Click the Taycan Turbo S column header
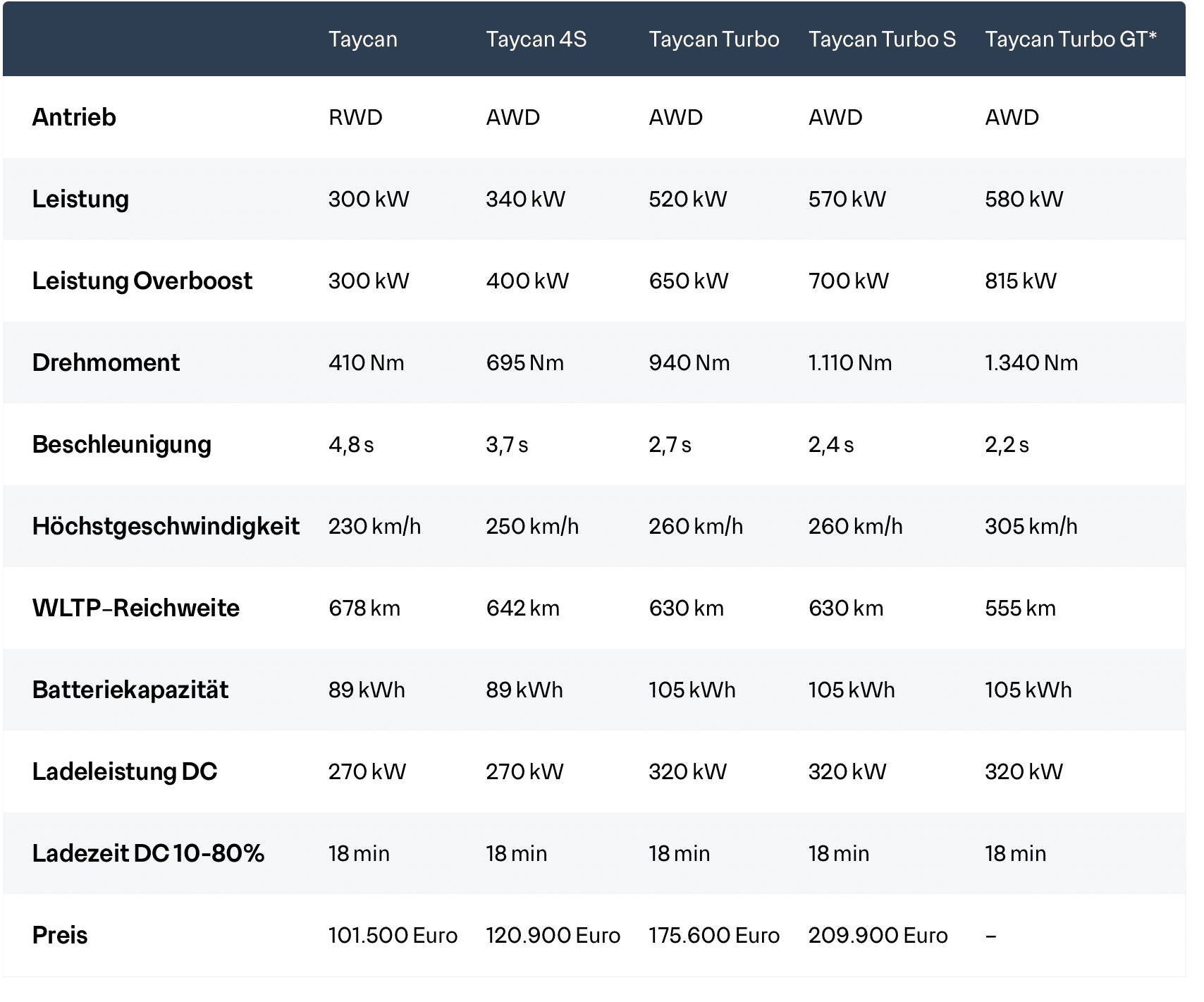The height and width of the screenshot is (1002, 1204). coord(882,39)
